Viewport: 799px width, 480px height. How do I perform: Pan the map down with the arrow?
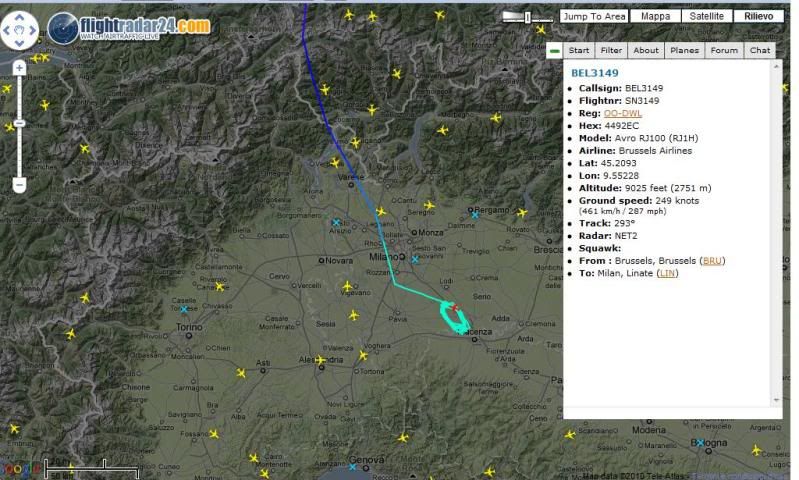19,43
